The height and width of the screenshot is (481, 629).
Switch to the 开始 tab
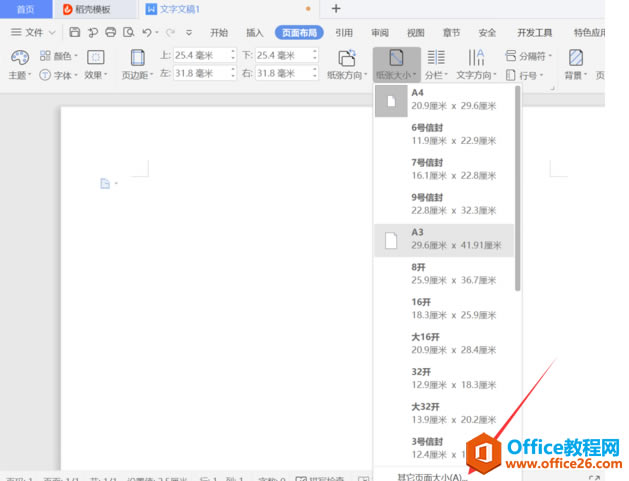coord(219,33)
